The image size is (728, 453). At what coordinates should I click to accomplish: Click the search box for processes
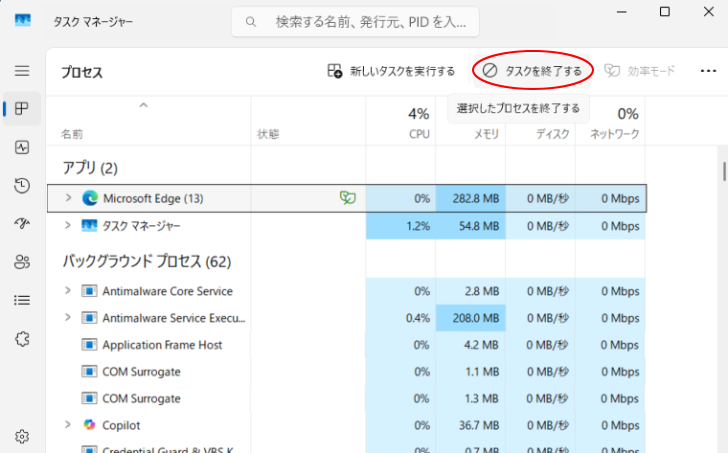(x=355, y=21)
